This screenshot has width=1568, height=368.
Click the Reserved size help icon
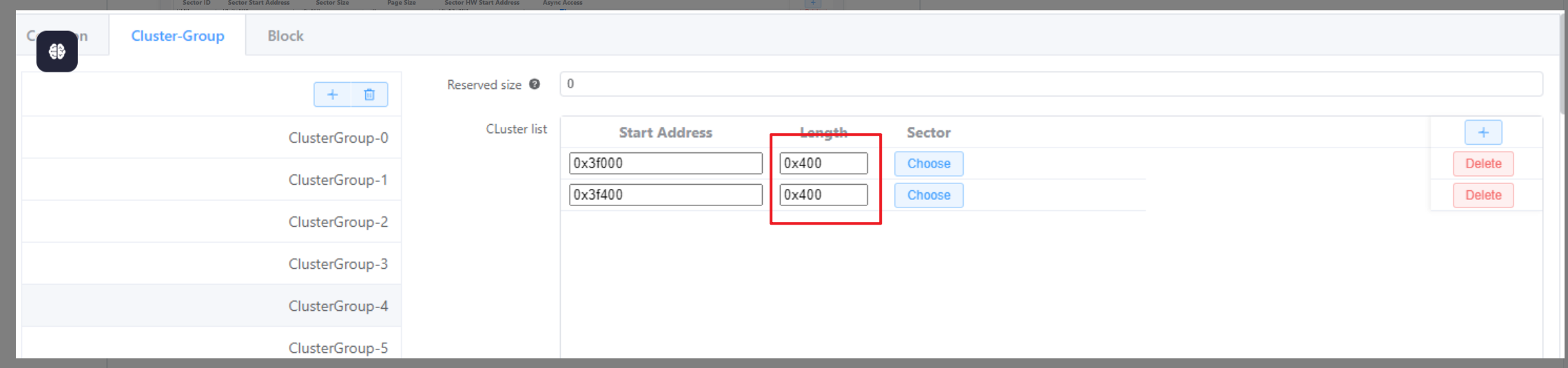535,84
